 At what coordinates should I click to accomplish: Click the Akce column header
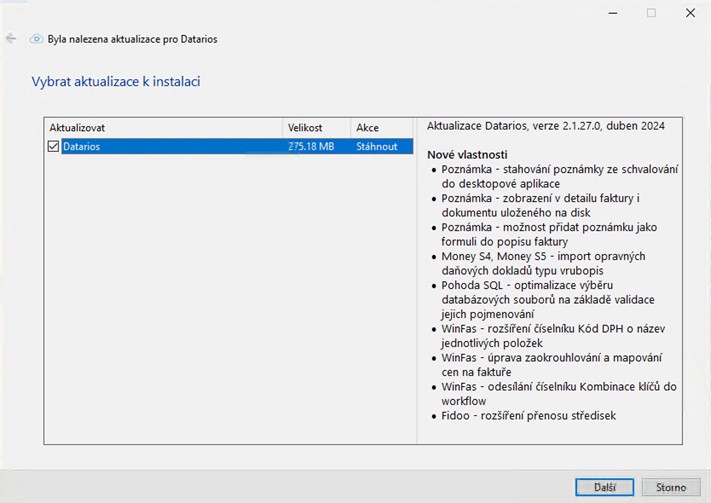(380, 128)
